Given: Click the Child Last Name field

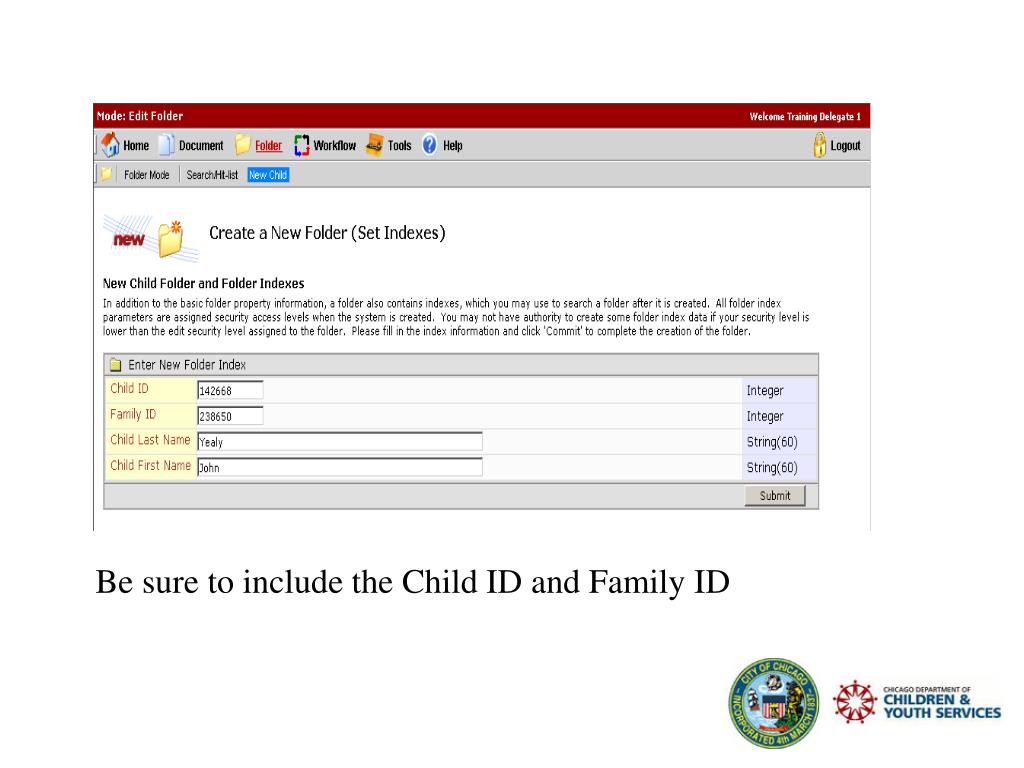Looking at the screenshot, I should [x=340, y=441].
